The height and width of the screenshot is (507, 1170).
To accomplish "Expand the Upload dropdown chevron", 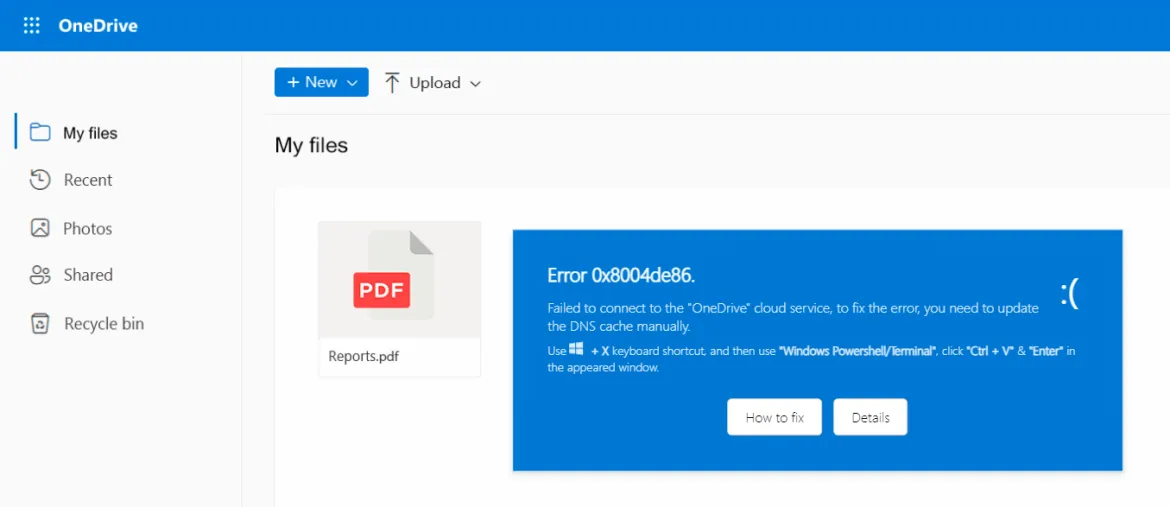I will (475, 84).
